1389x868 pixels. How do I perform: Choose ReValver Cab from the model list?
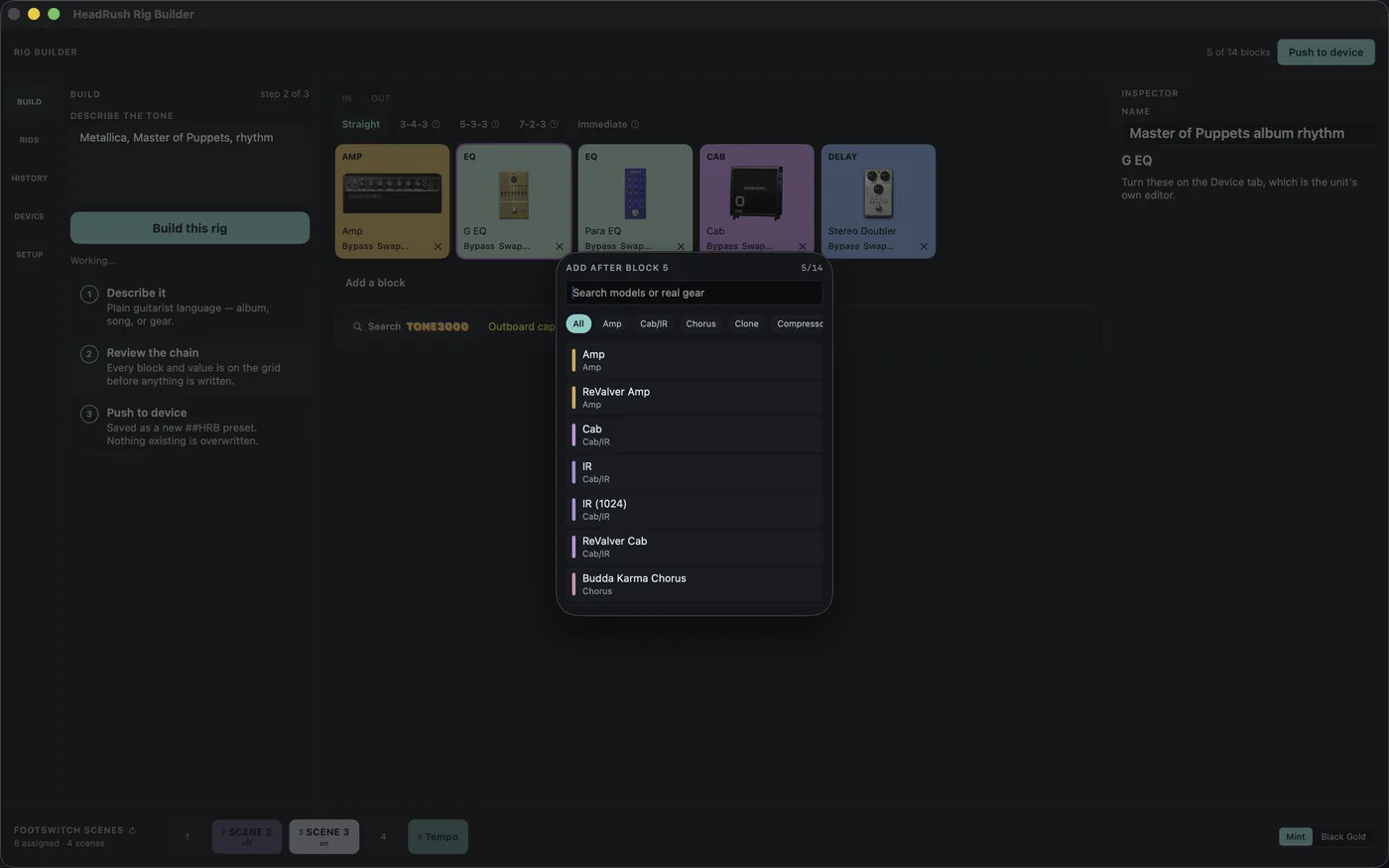[694, 547]
